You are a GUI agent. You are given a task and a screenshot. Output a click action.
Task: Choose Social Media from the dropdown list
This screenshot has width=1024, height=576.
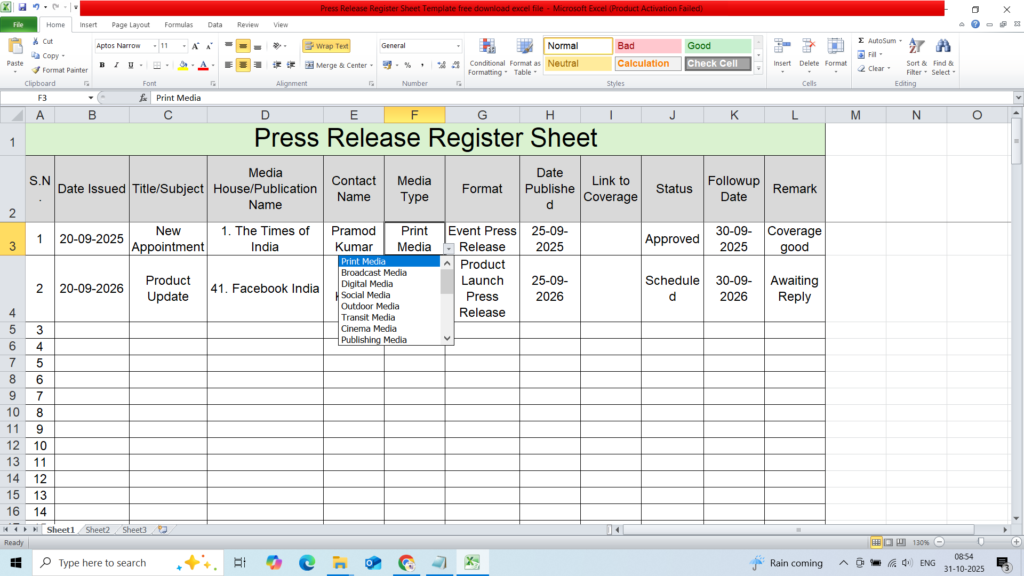(x=366, y=295)
